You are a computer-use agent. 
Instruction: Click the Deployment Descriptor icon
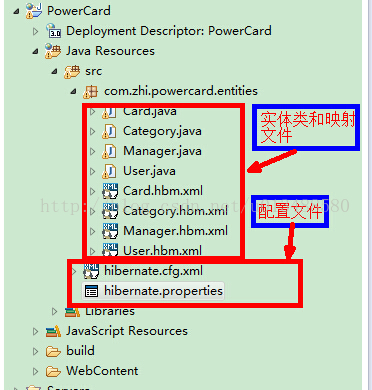(53, 31)
